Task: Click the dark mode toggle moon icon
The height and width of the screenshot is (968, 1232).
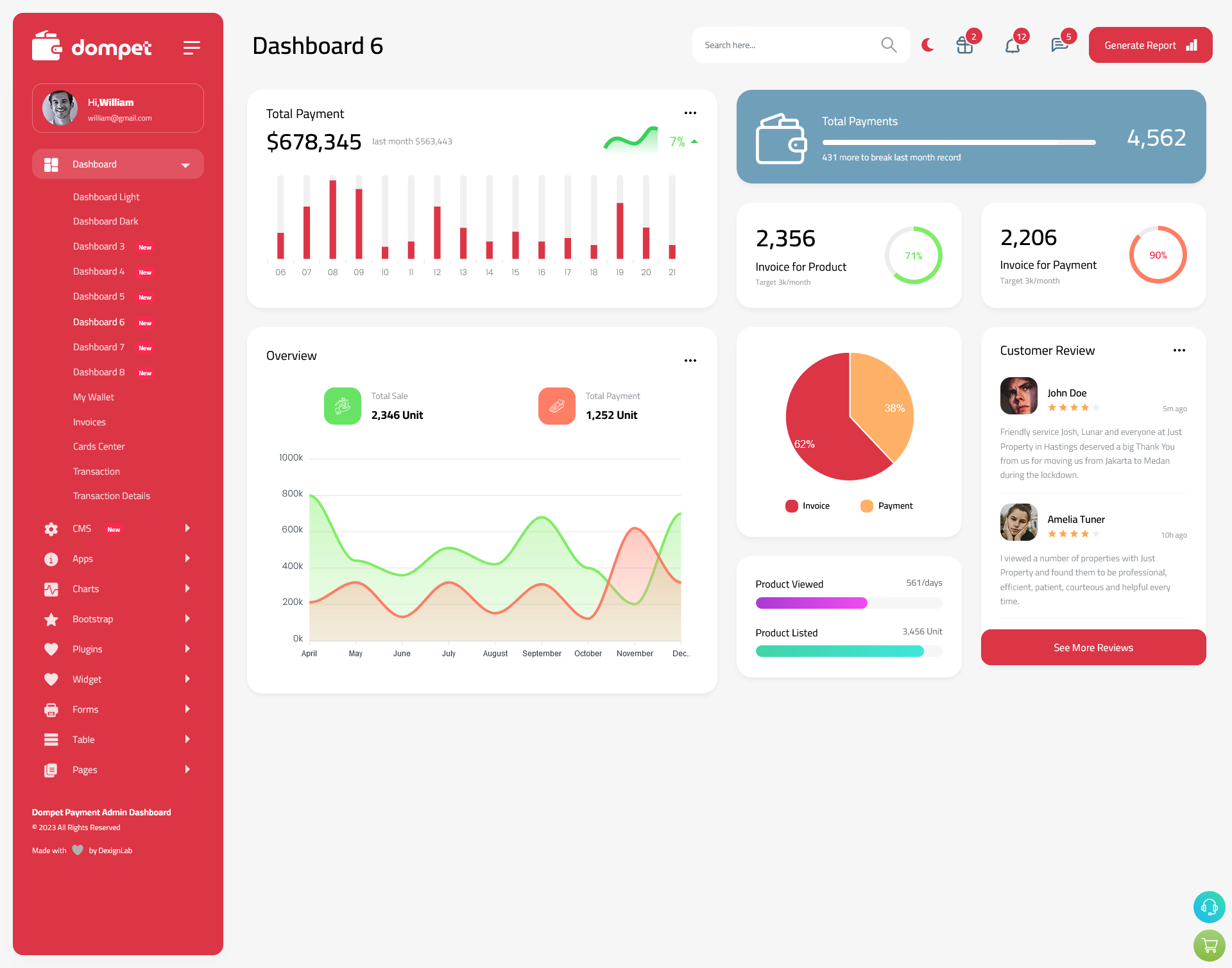Action: tap(928, 45)
